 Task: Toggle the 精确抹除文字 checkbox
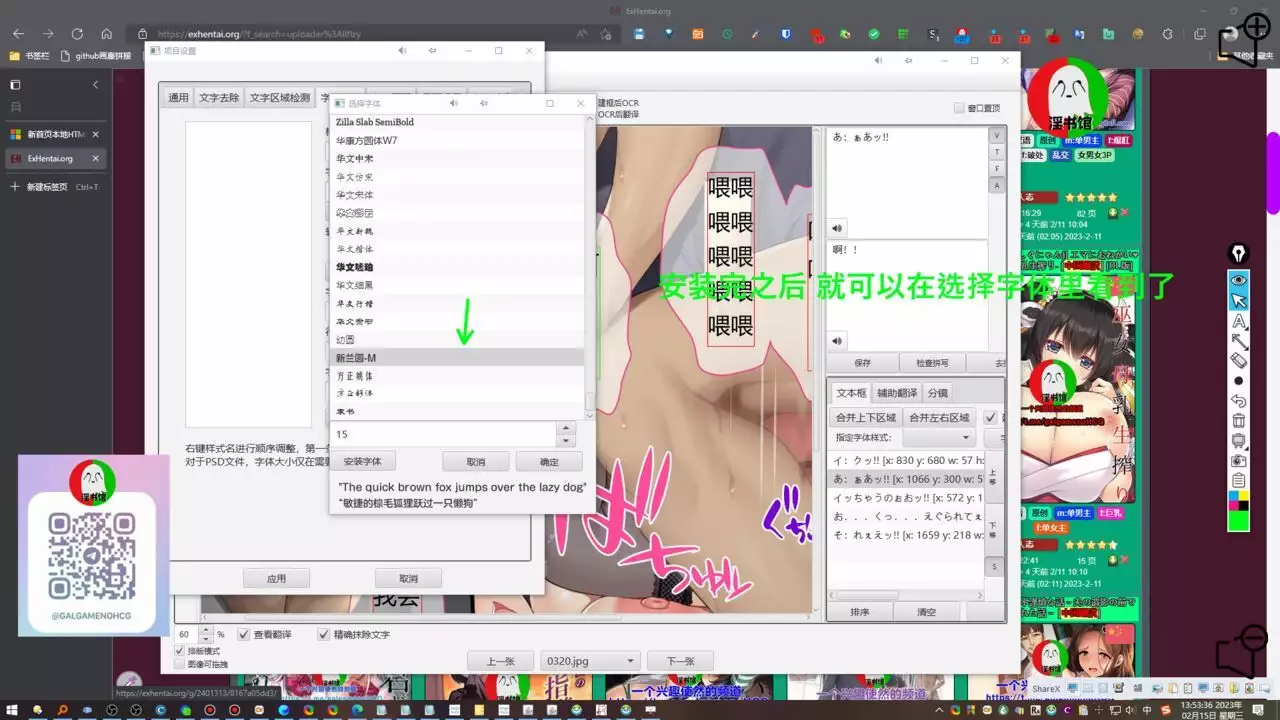click(324, 634)
